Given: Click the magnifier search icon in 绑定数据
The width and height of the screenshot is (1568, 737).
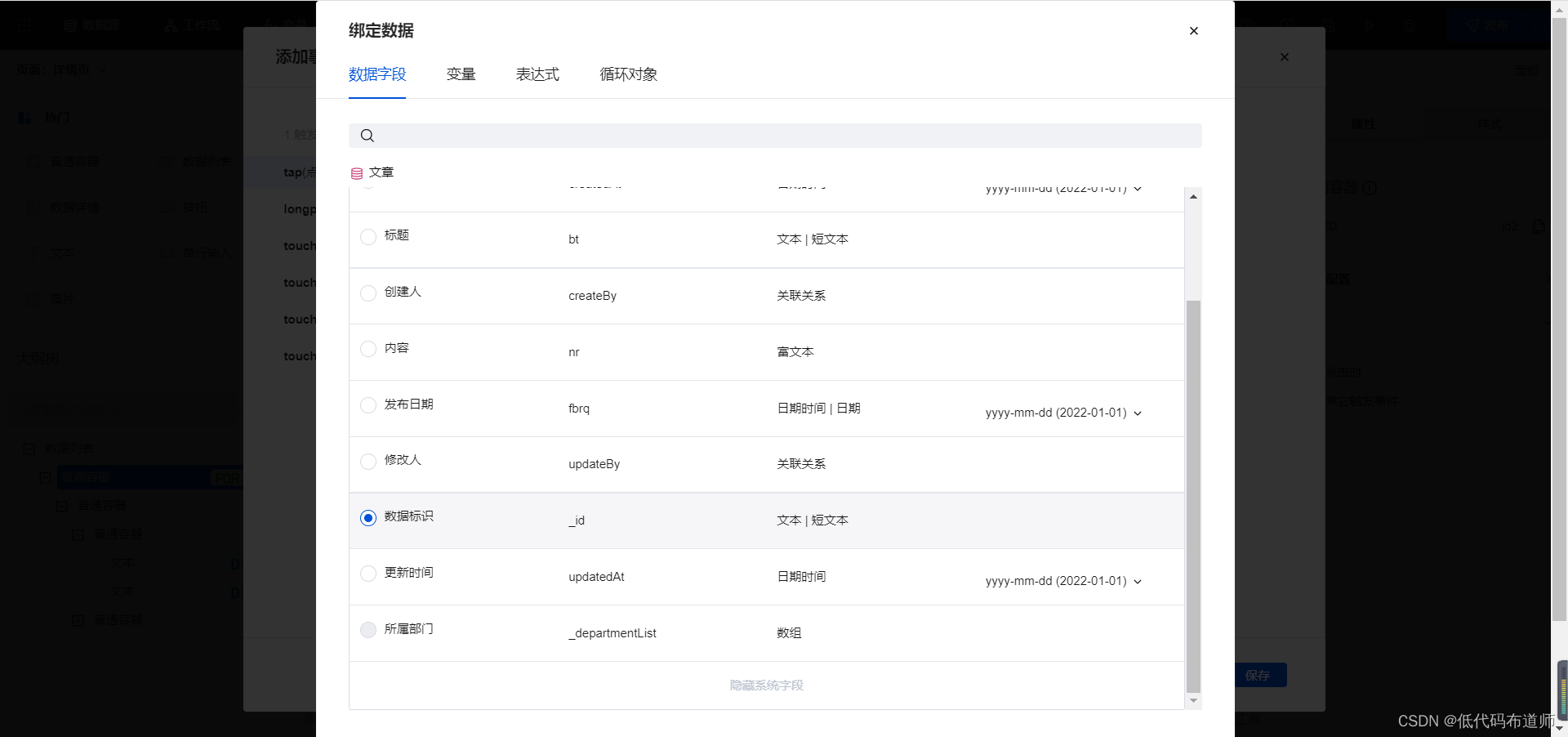Looking at the screenshot, I should [367, 136].
